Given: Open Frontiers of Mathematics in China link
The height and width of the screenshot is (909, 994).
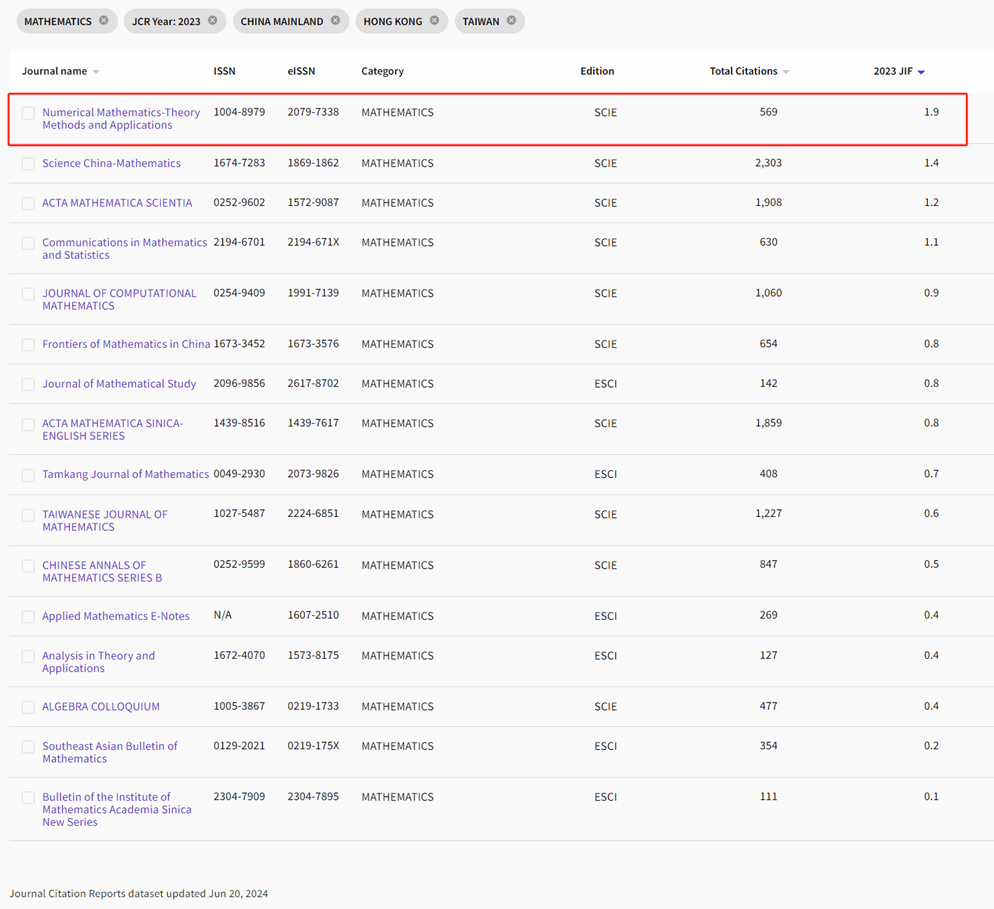Looking at the screenshot, I should pos(126,344).
